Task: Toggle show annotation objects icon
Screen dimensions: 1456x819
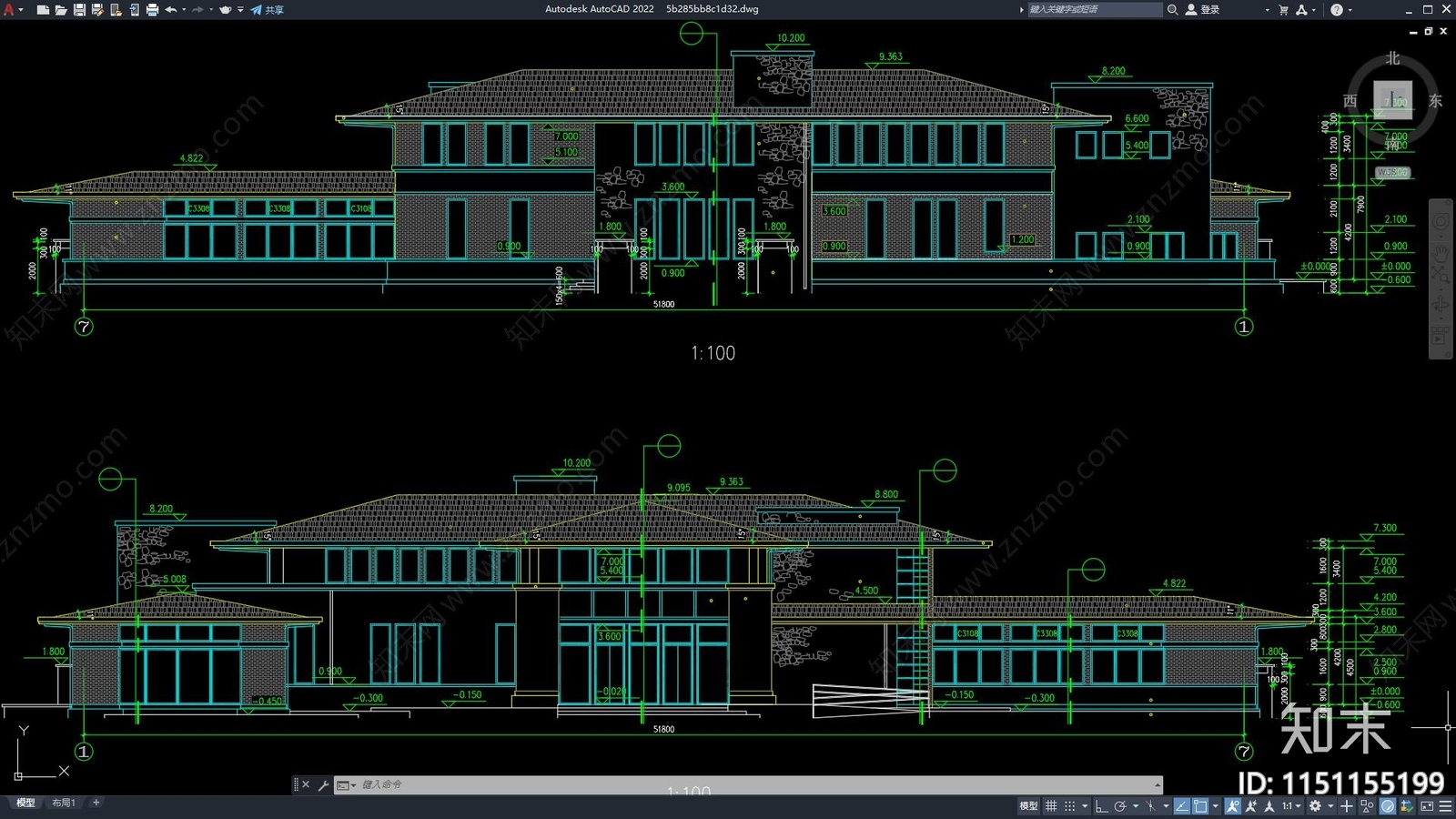Action: [x=1233, y=805]
